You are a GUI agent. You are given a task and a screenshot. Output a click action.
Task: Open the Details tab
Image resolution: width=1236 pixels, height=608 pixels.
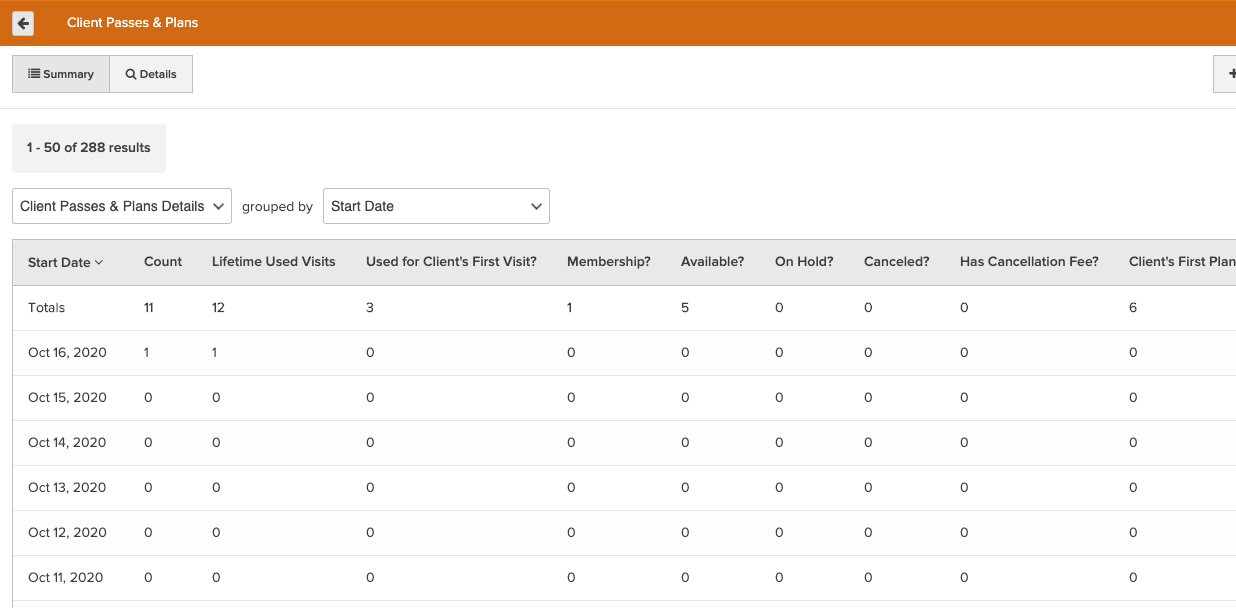(151, 74)
